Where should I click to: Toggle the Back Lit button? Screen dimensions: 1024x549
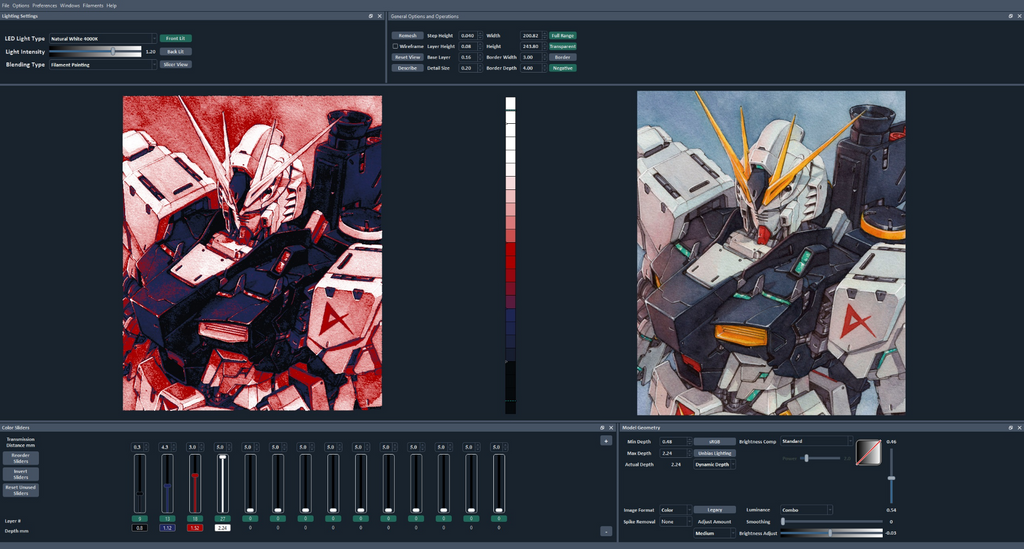tap(176, 52)
